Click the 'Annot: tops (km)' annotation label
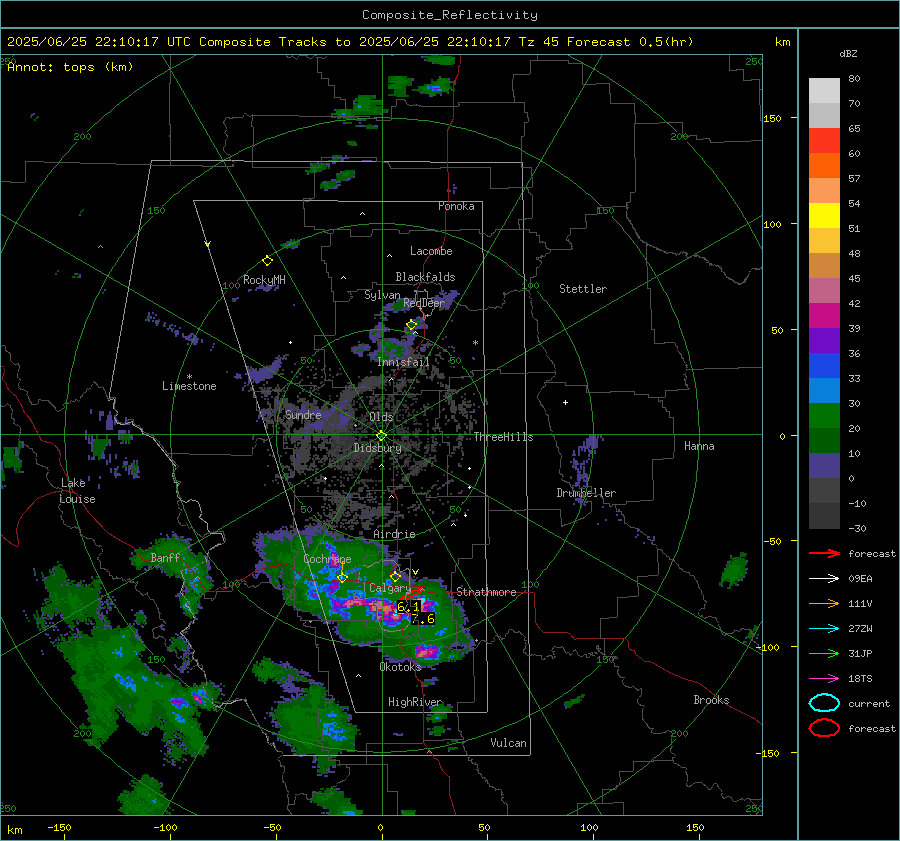Image resolution: width=900 pixels, height=841 pixels. (70, 67)
